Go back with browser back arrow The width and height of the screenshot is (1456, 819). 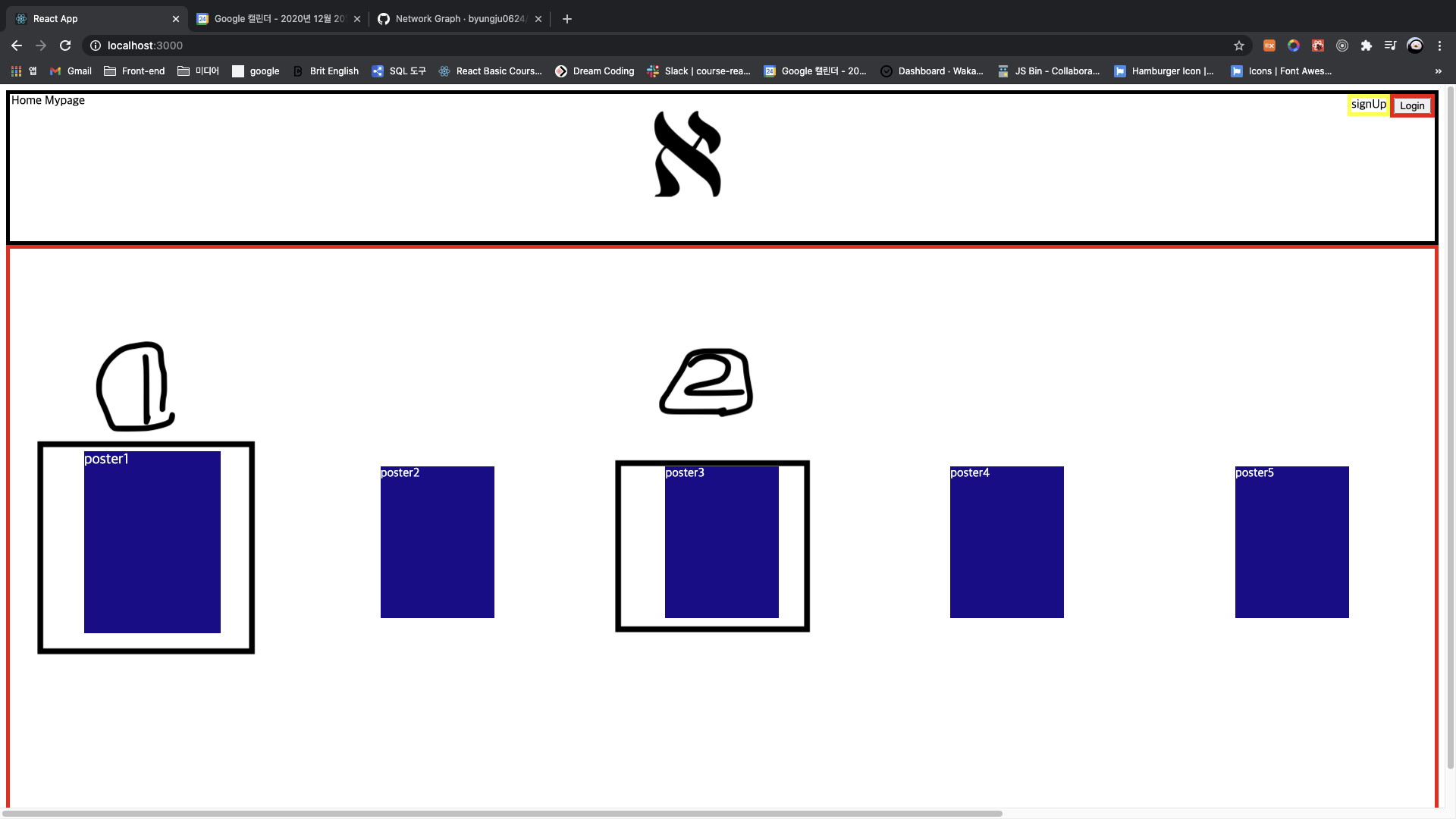tap(17, 45)
